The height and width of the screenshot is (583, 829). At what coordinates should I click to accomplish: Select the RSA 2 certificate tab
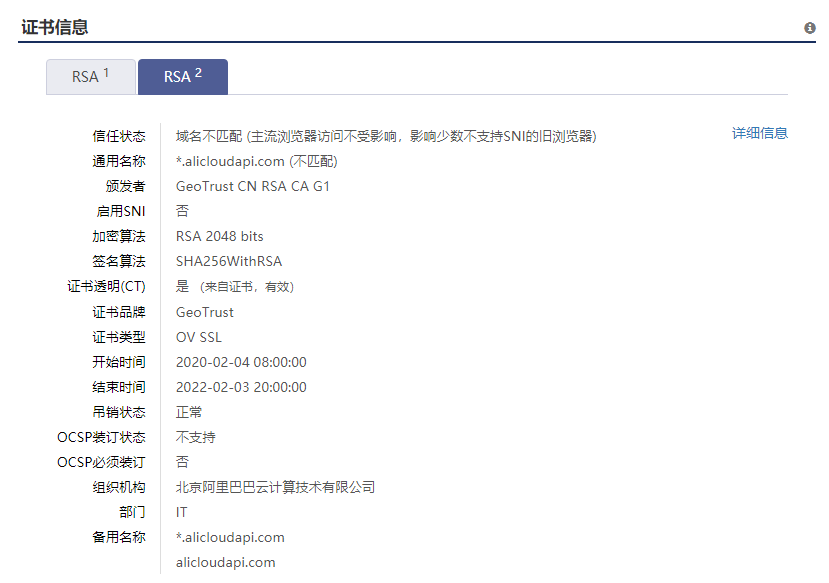click(183, 77)
